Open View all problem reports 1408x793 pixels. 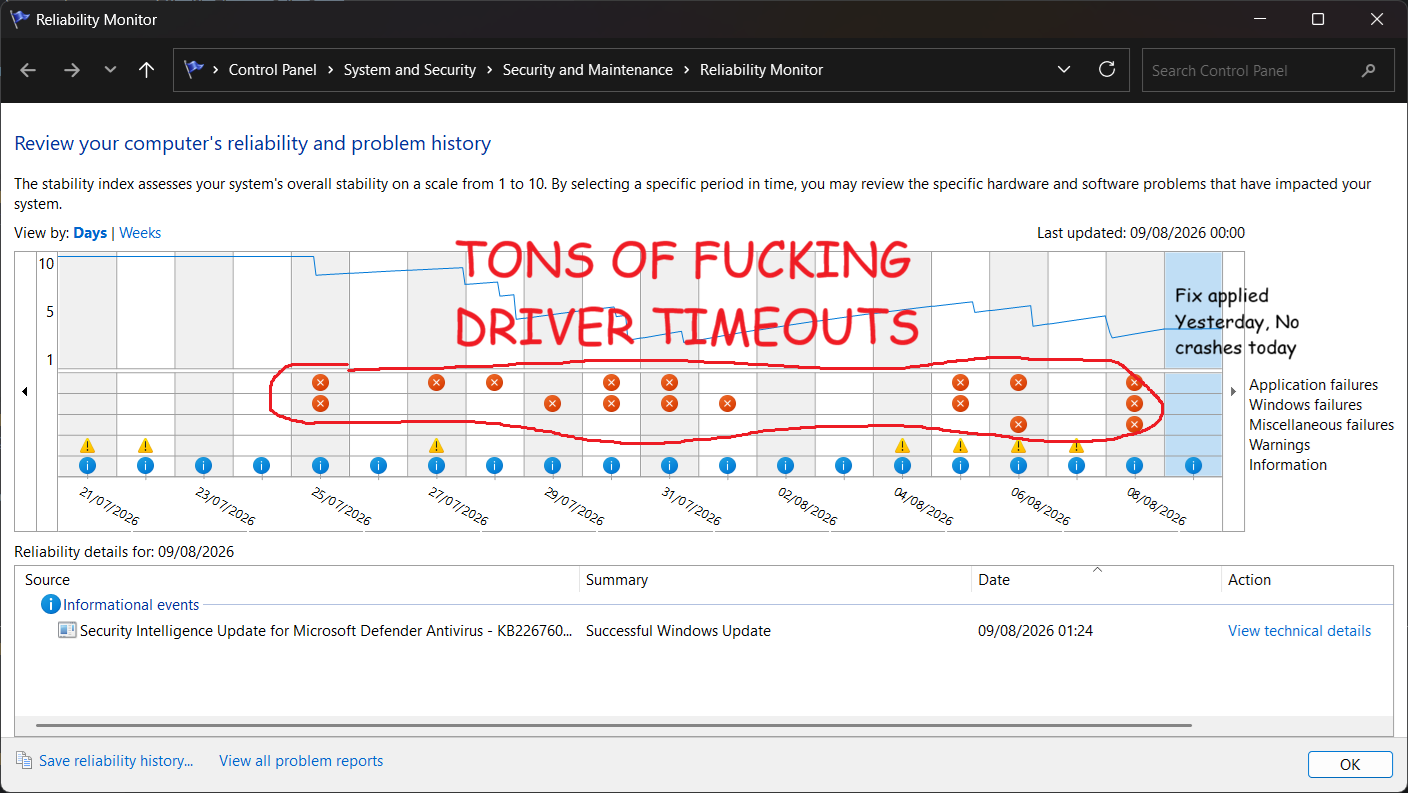coord(301,761)
